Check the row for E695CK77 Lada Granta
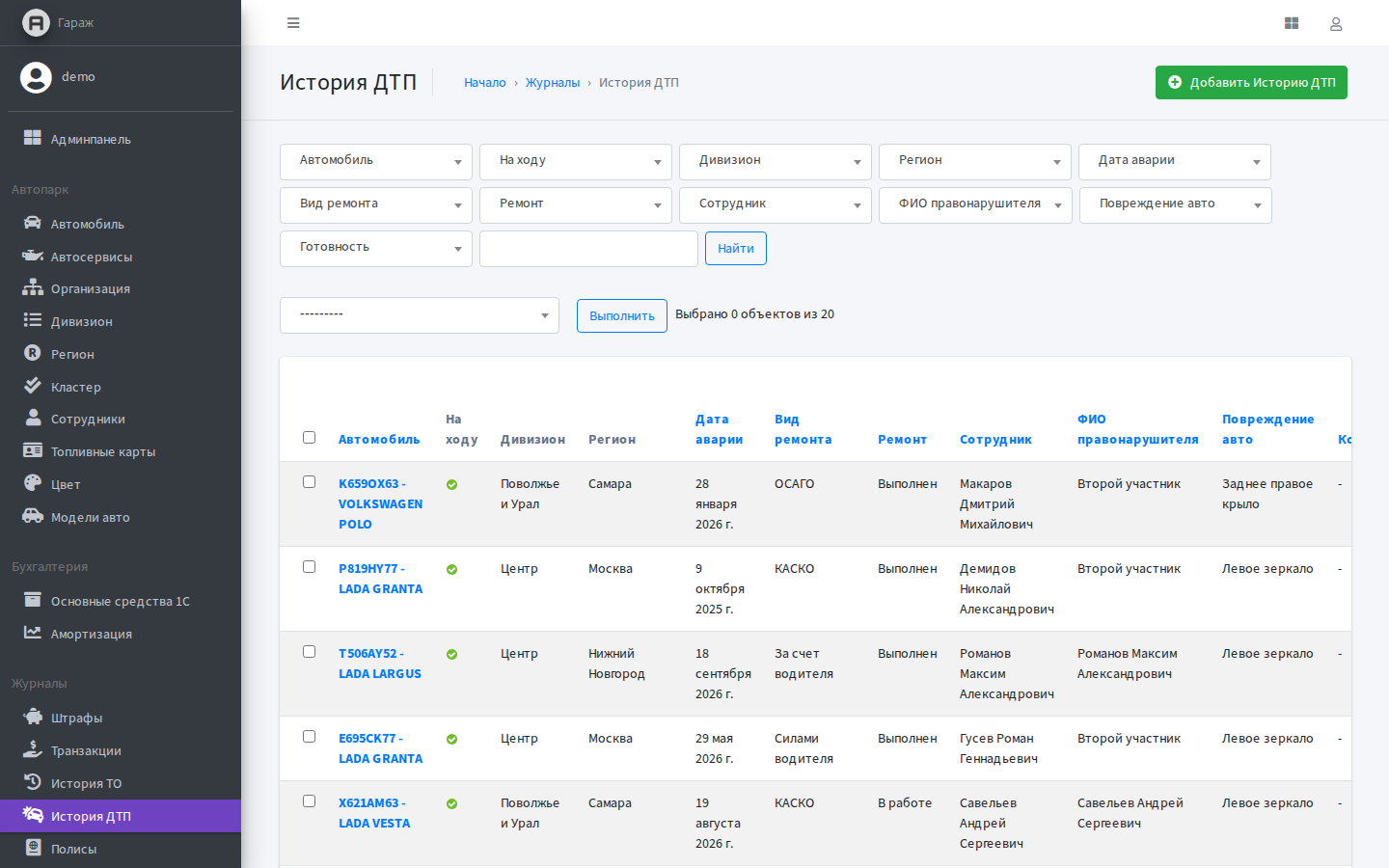 309,737
